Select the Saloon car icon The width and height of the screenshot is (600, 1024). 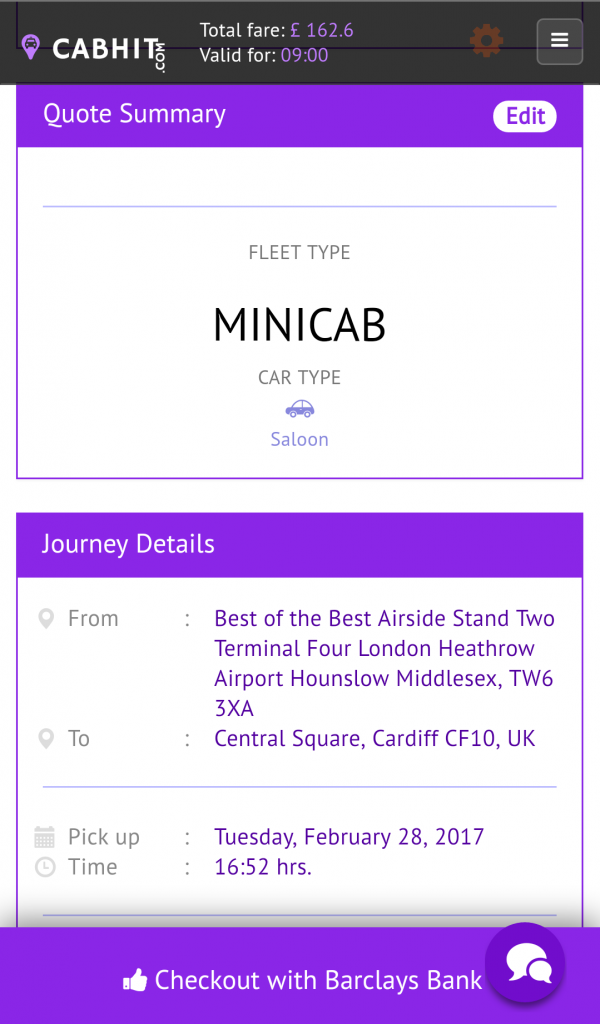[299, 408]
